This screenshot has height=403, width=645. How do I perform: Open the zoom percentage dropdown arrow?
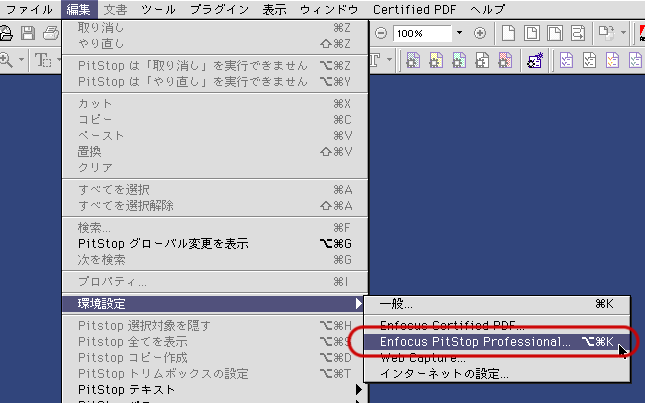click(x=459, y=33)
